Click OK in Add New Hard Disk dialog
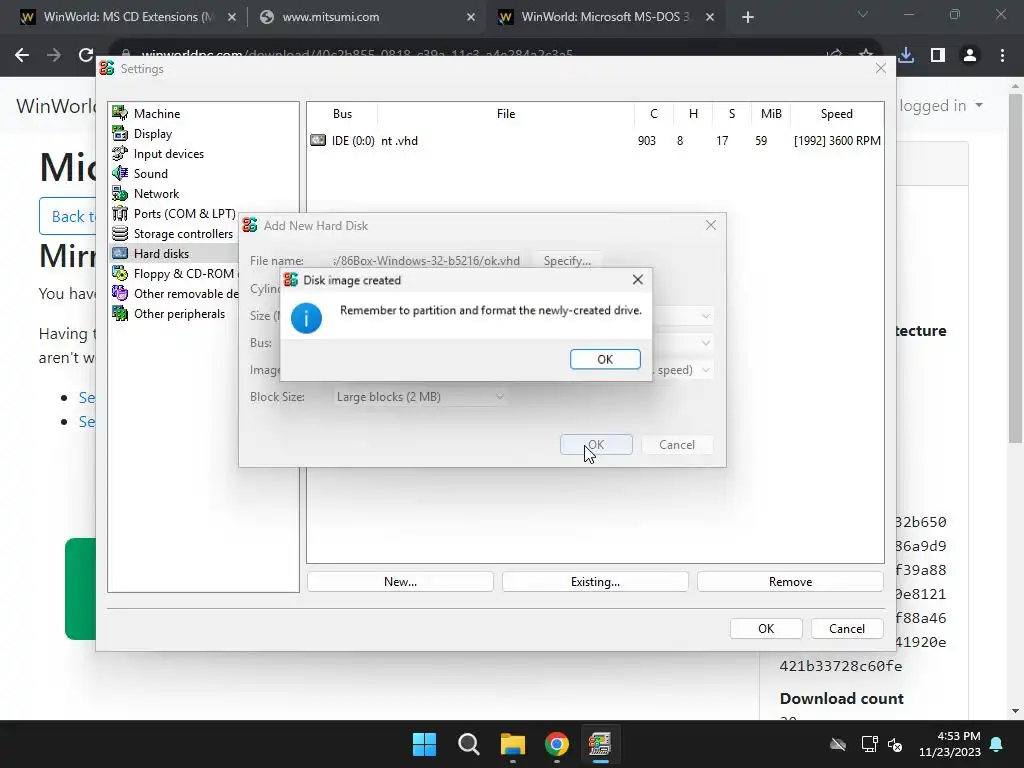 click(596, 445)
